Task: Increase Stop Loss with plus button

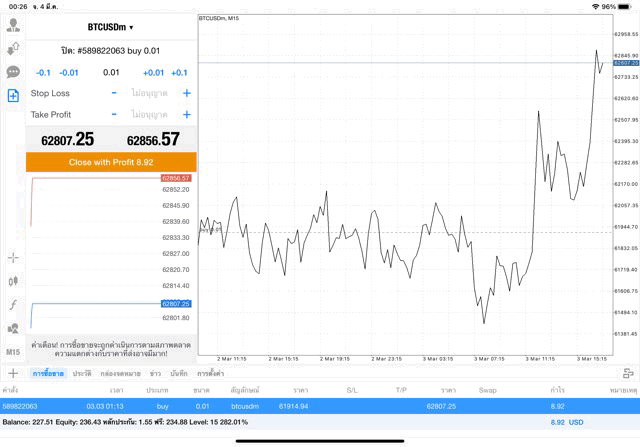Action: point(186,93)
